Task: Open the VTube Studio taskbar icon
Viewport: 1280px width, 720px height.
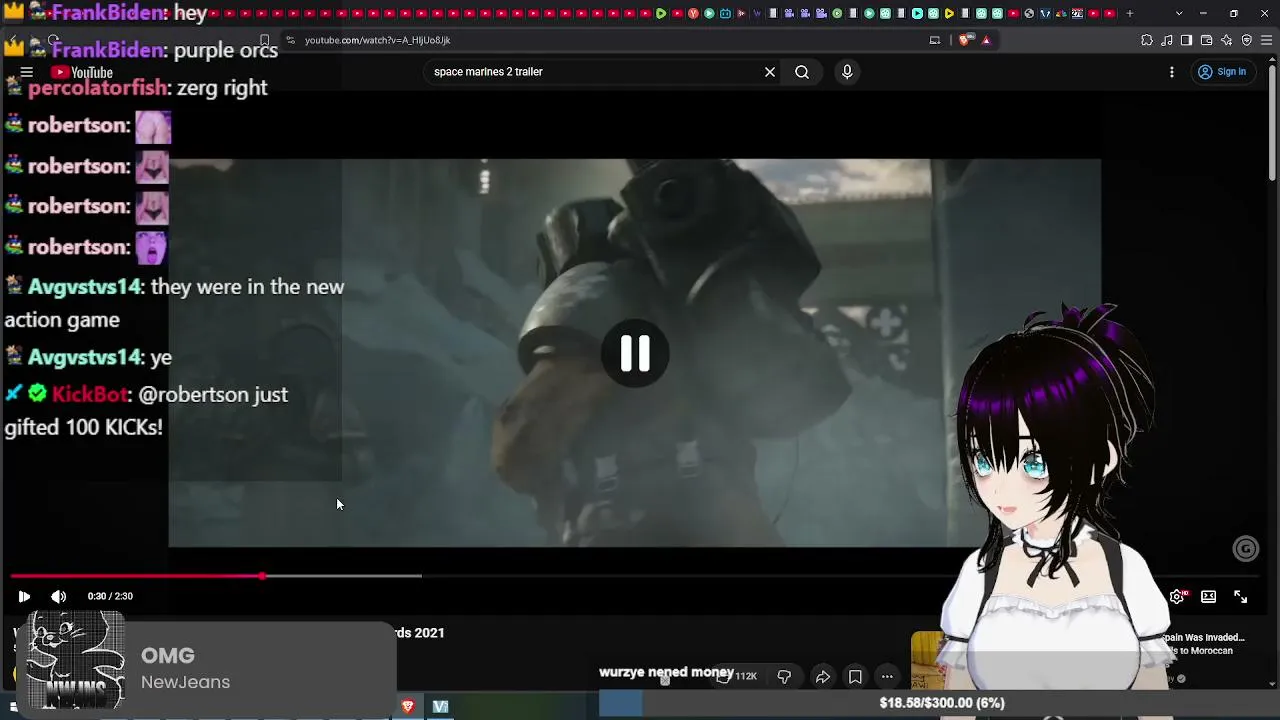Action: [x=440, y=707]
